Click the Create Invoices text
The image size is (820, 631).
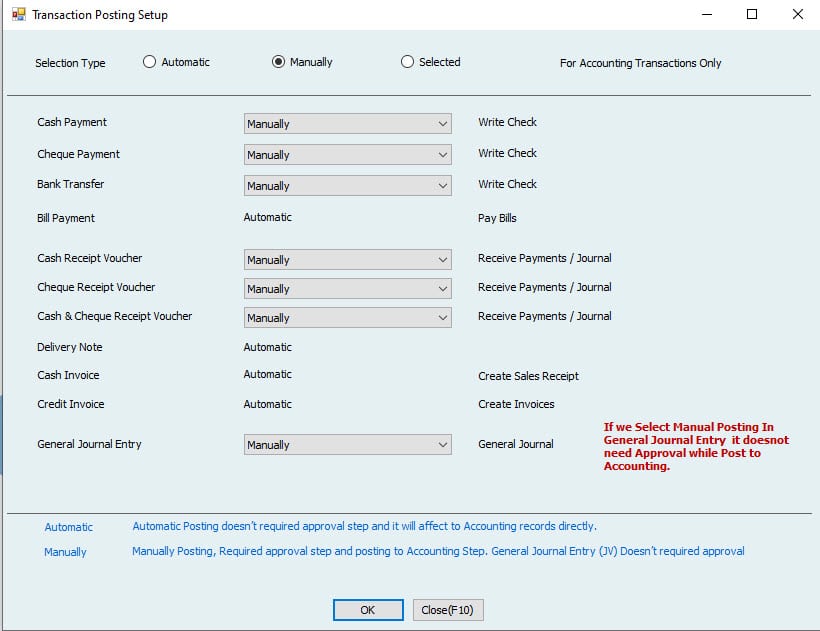point(516,404)
